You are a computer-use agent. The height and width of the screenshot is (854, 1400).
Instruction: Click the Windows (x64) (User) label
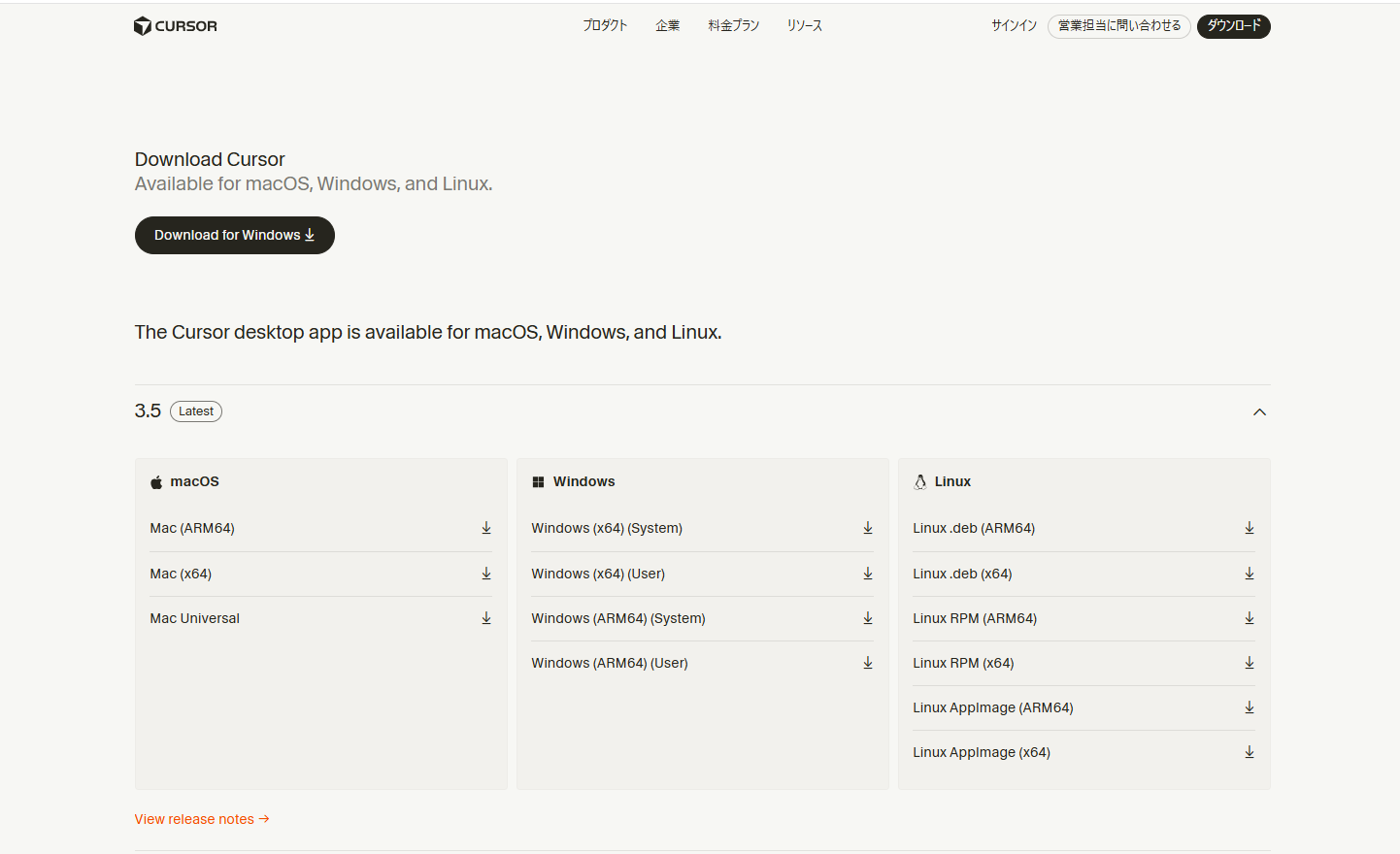click(598, 574)
